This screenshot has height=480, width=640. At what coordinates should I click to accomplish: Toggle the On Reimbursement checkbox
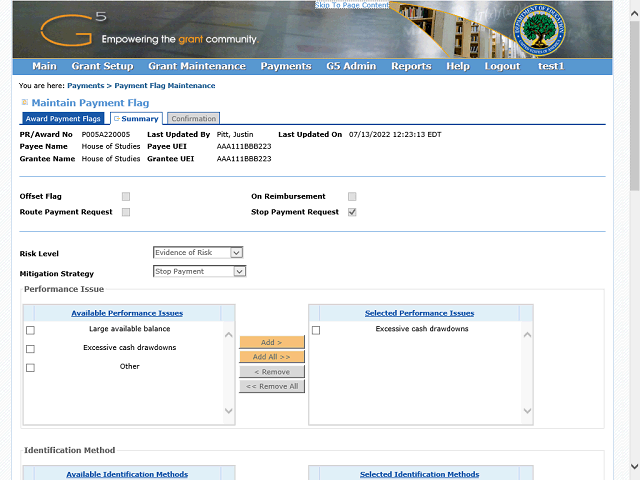tap(352, 197)
